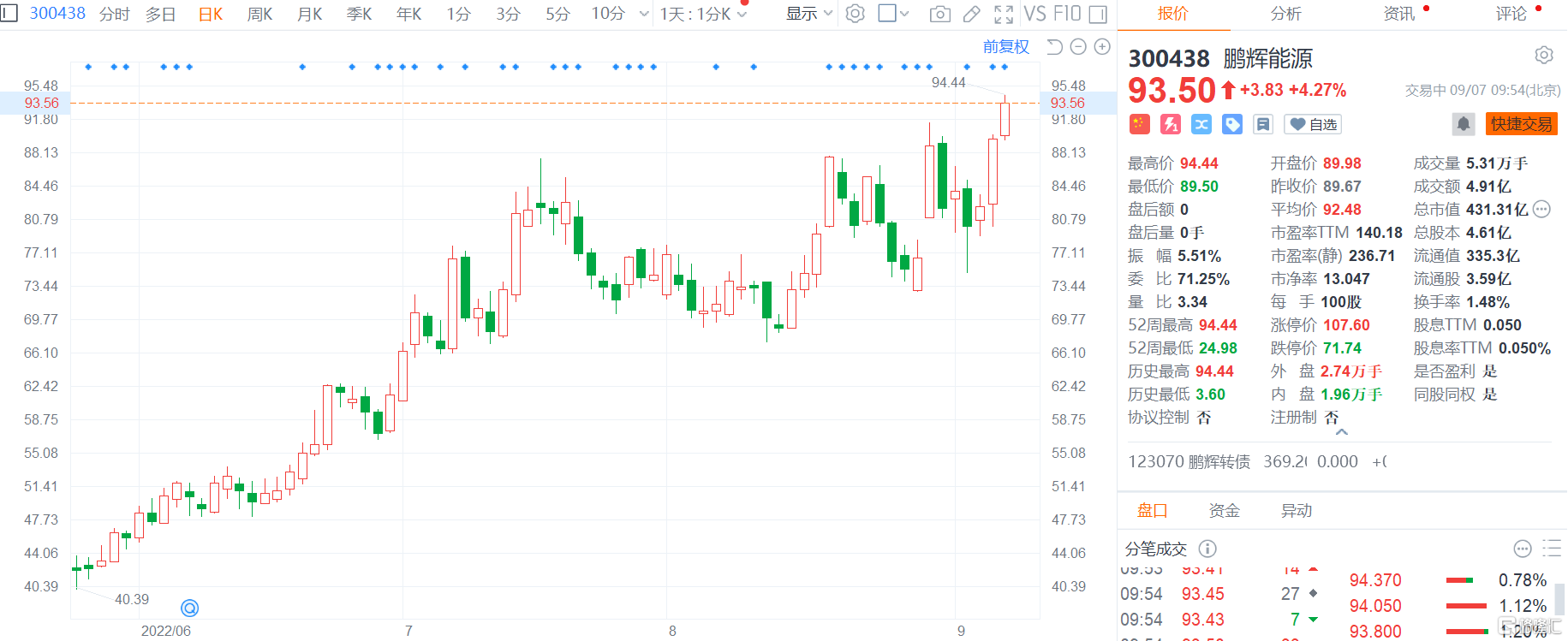Zoom in the chart with plus icon
1568x641 pixels.
1103,47
